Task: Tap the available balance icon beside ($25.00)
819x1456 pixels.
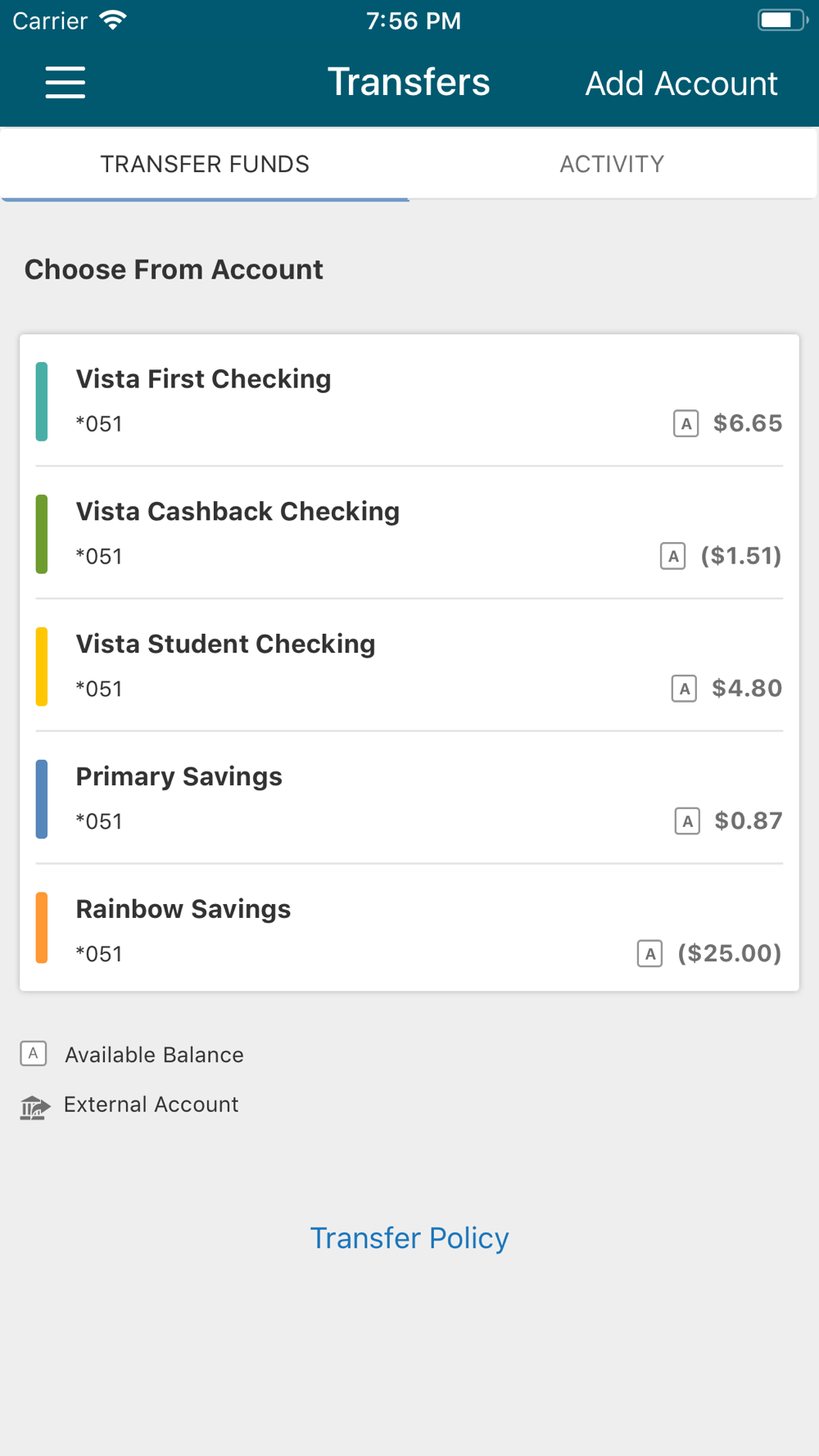Action: pyautogui.click(x=649, y=954)
